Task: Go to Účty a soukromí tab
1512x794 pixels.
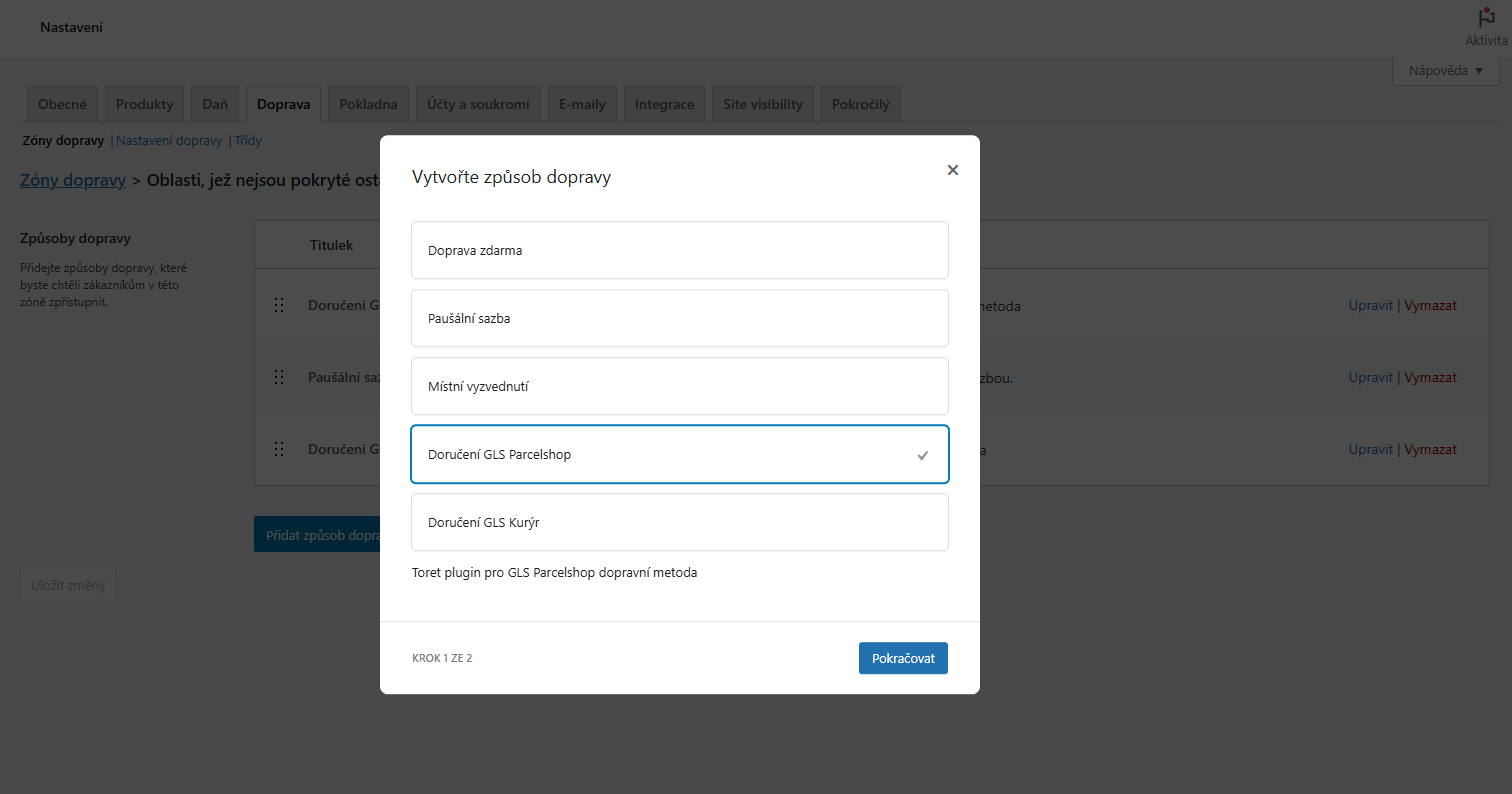Action: 478,104
